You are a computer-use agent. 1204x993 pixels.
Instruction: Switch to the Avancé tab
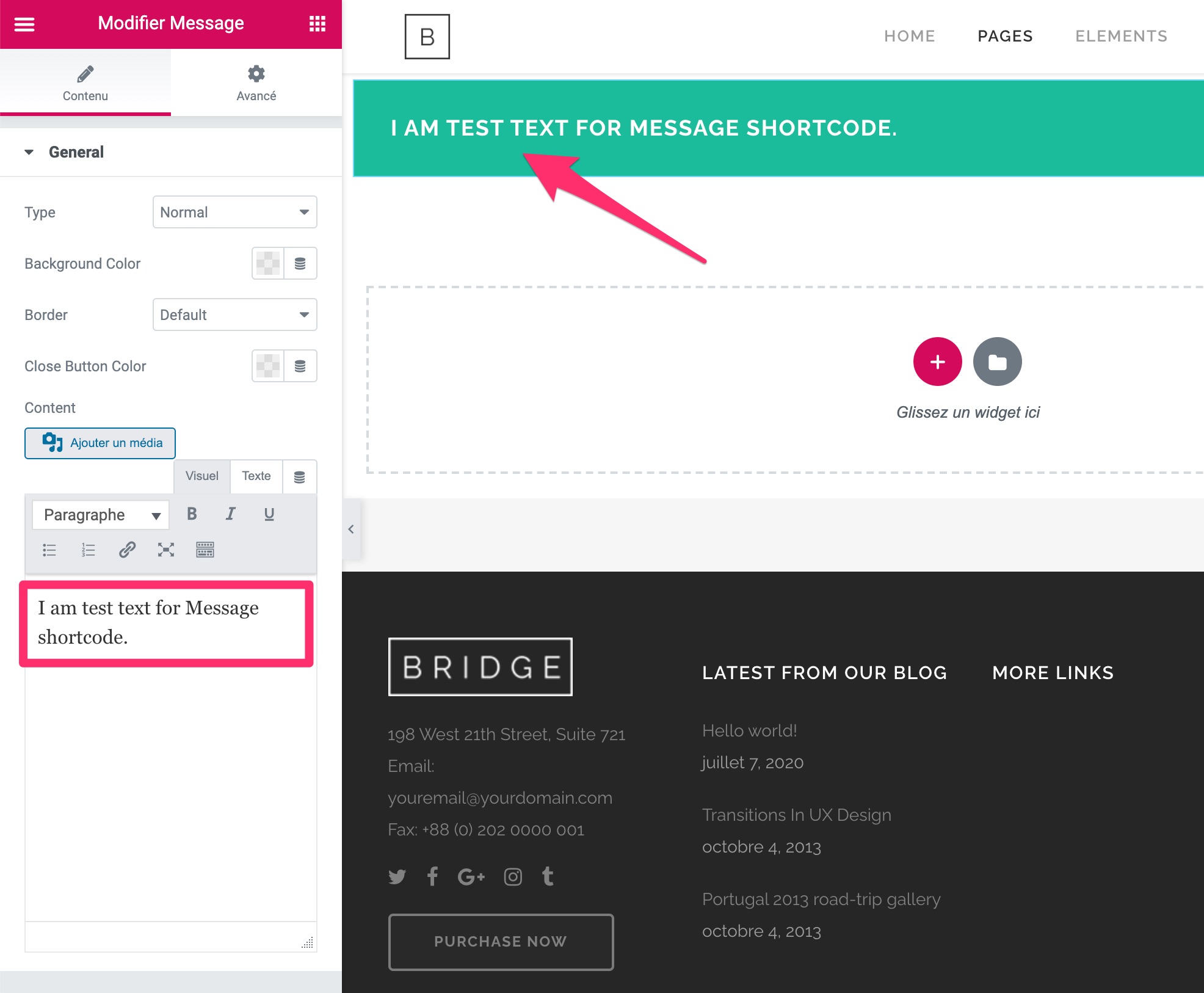pos(256,82)
